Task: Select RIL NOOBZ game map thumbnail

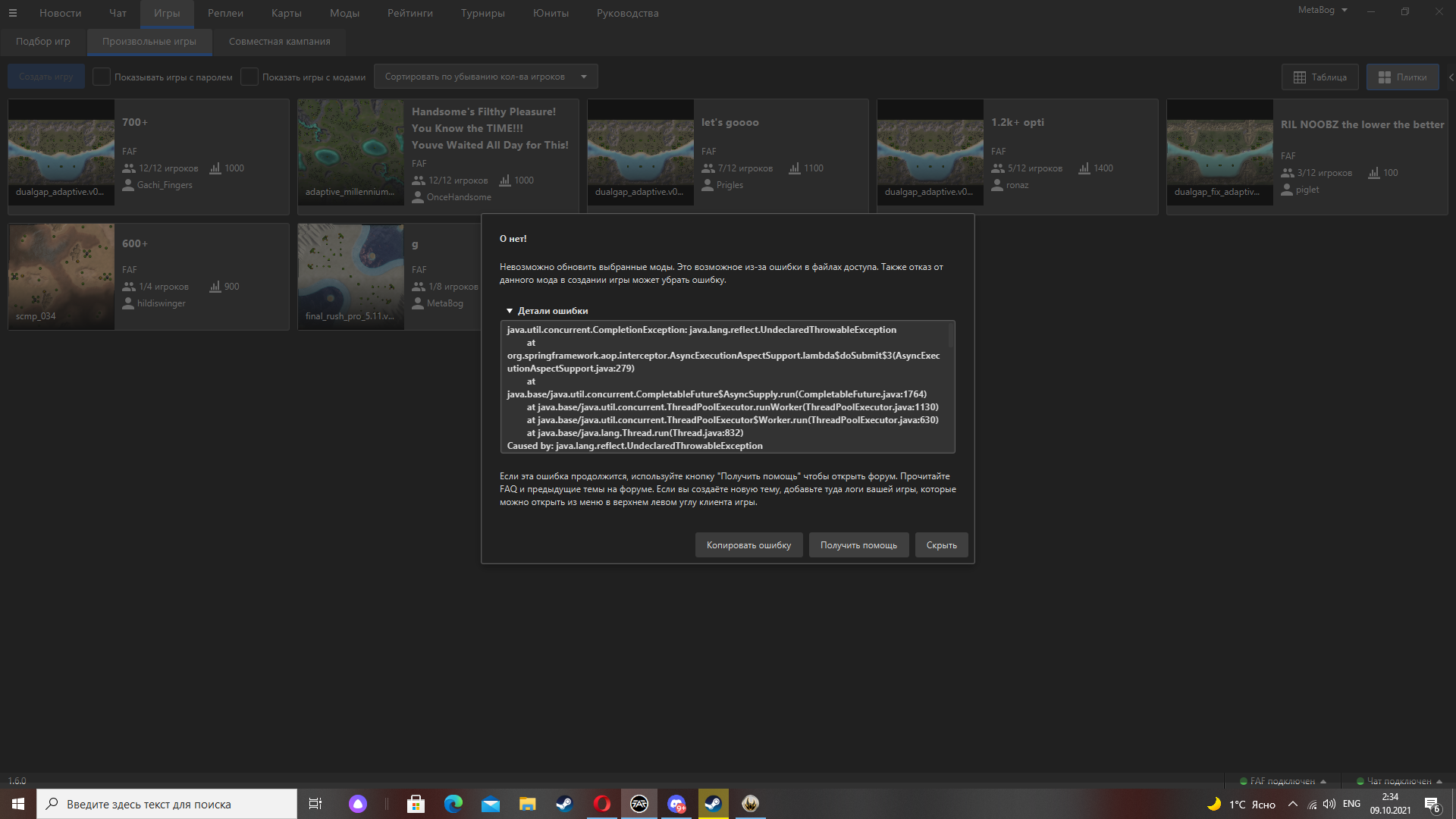Action: tap(1220, 152)
